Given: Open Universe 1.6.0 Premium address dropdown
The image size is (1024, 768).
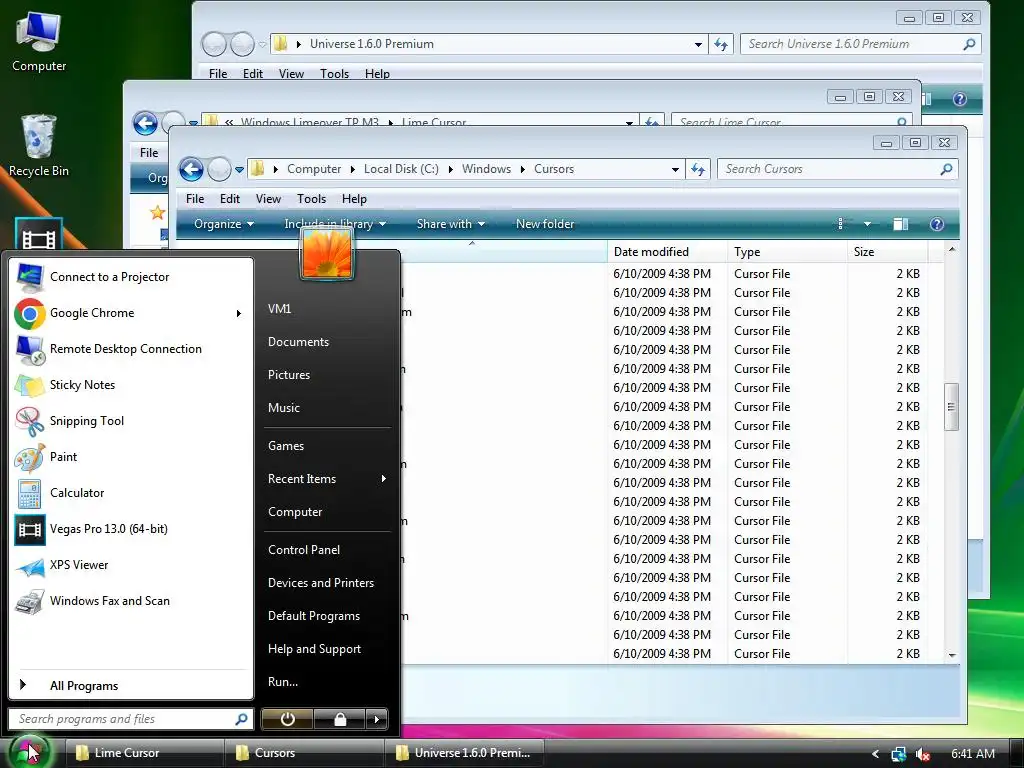Looking at the screenshot, I should pos(698,44).
